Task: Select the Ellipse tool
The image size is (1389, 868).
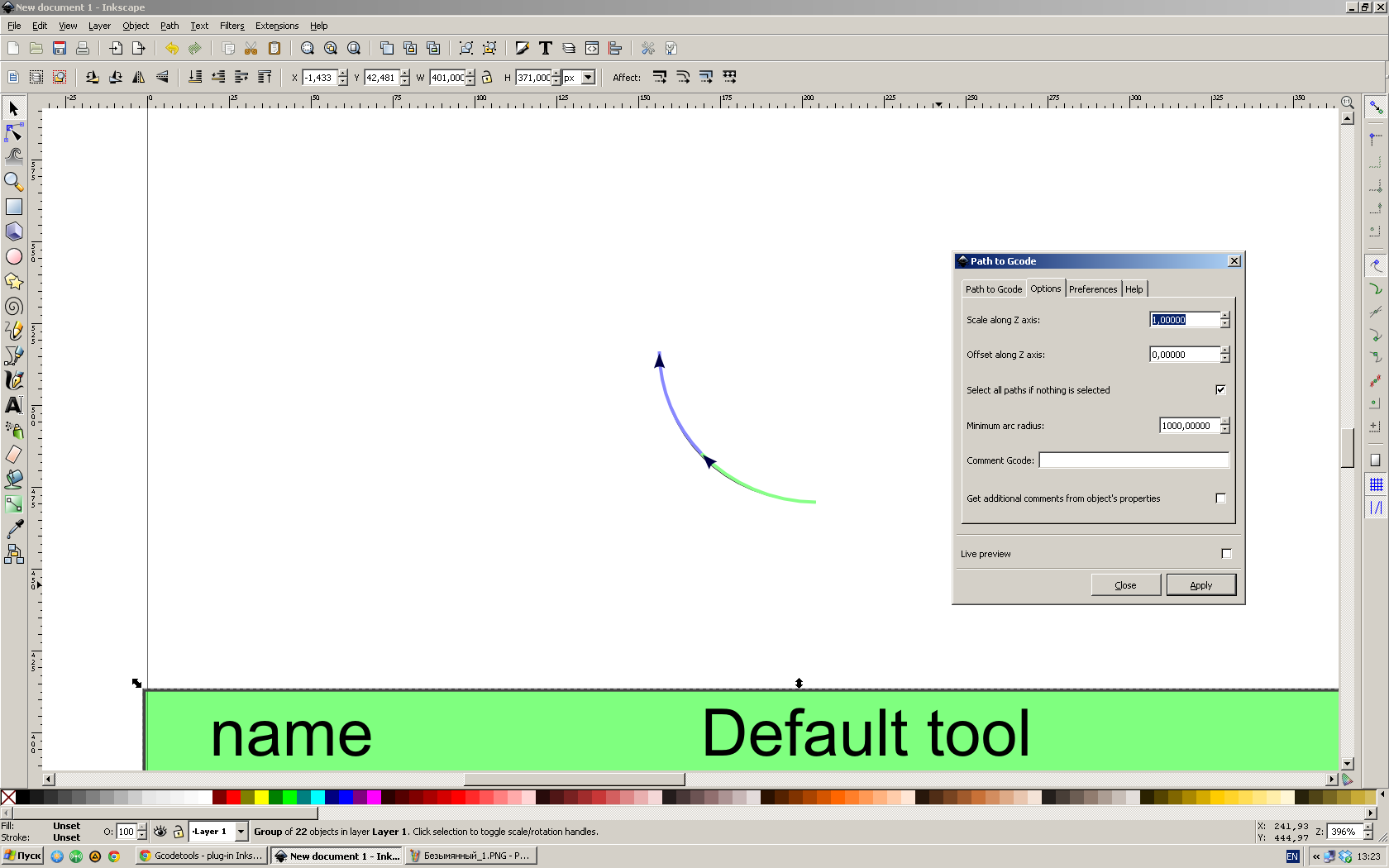Action: (14, 256)
